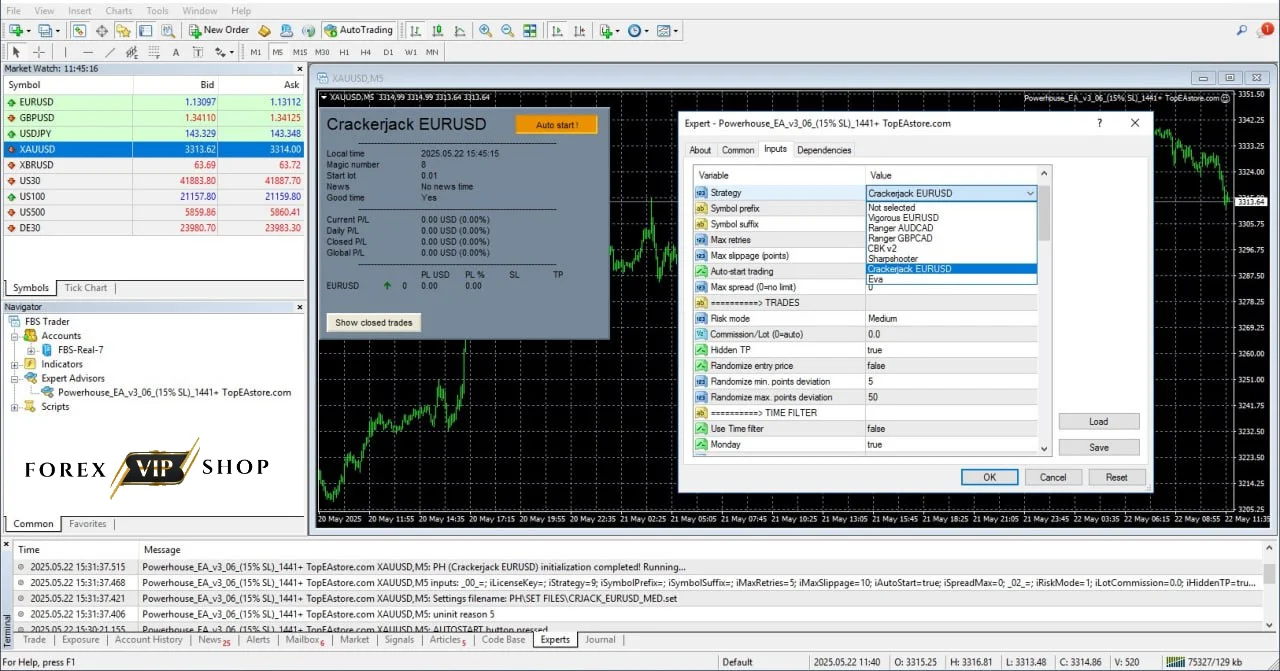
Task: Select the M30 timeframe button
Action: click(x=322, y=52)
